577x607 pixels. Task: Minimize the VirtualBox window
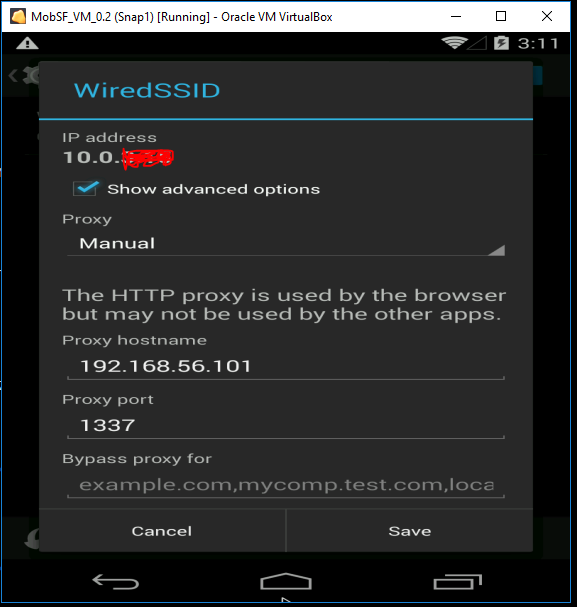tap(456, 16)
